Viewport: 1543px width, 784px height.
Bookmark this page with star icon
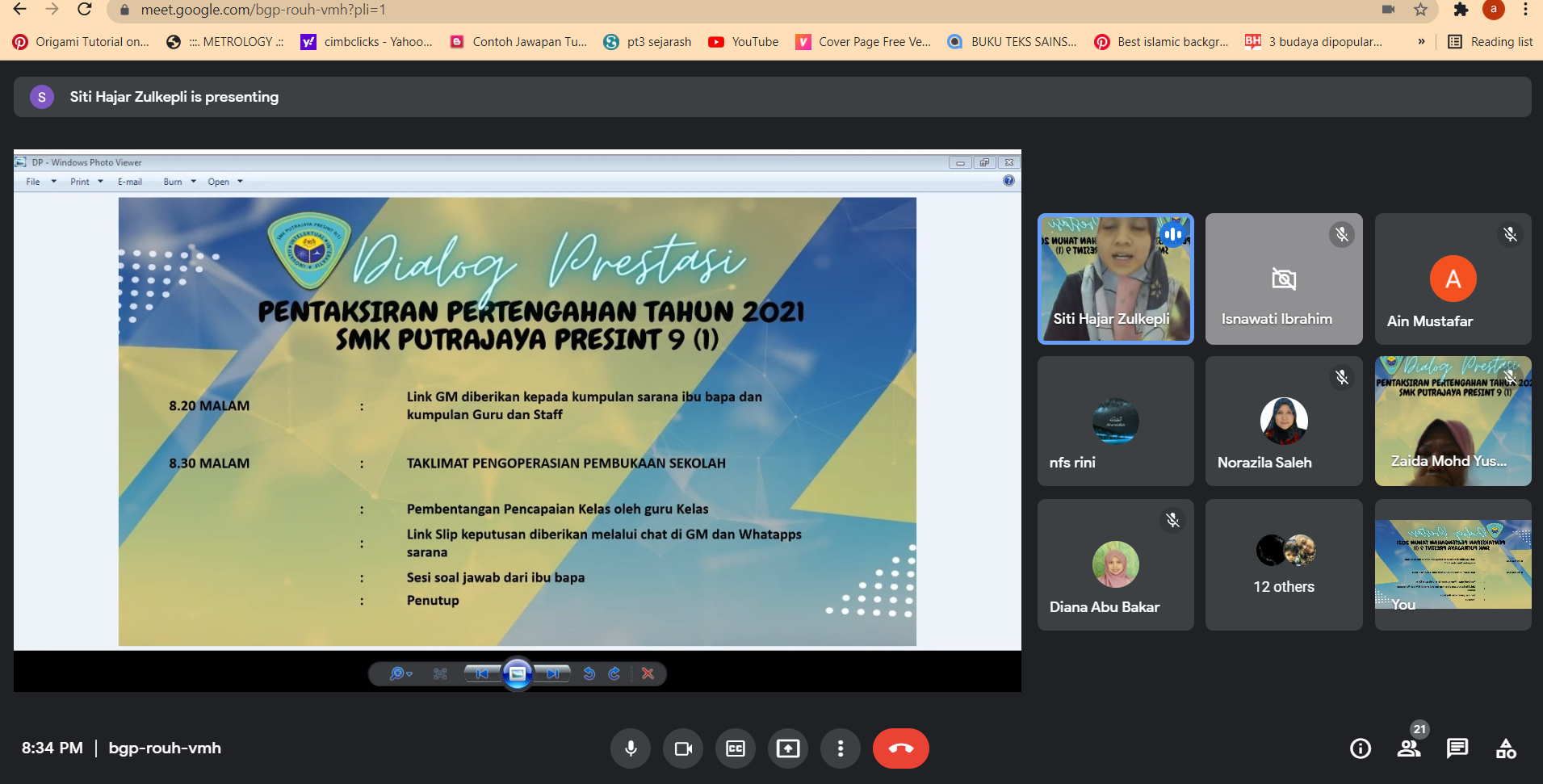click(1420, 10)
